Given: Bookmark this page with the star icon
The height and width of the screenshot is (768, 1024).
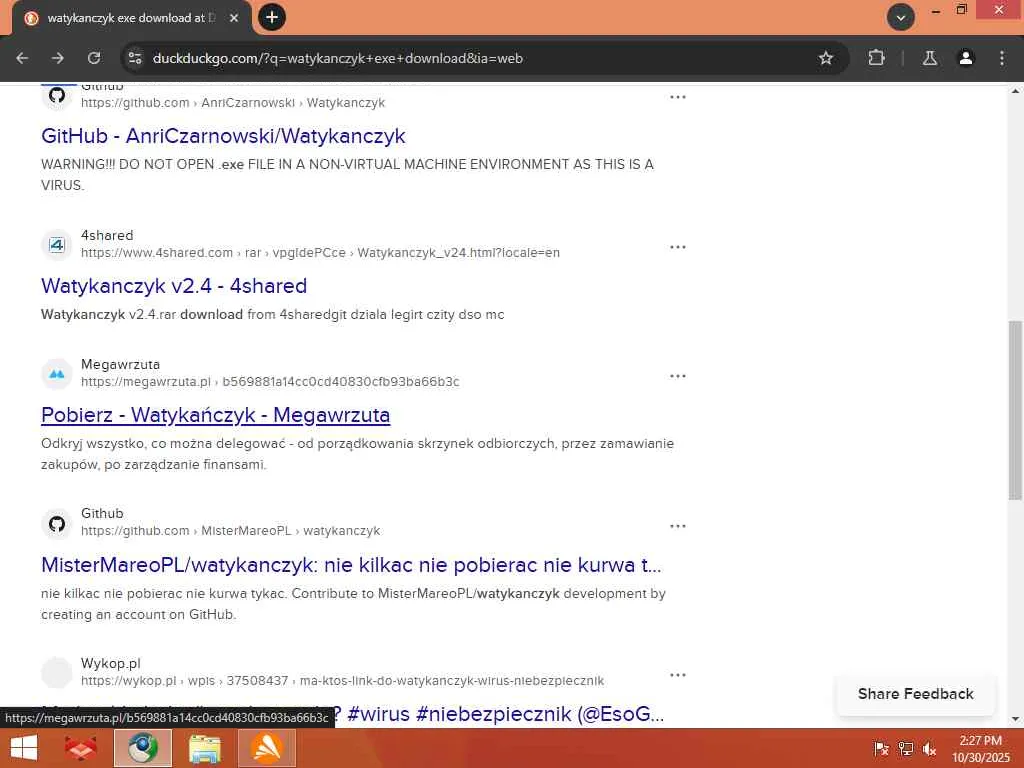Looking at the screenshot, I should (825, 58).
